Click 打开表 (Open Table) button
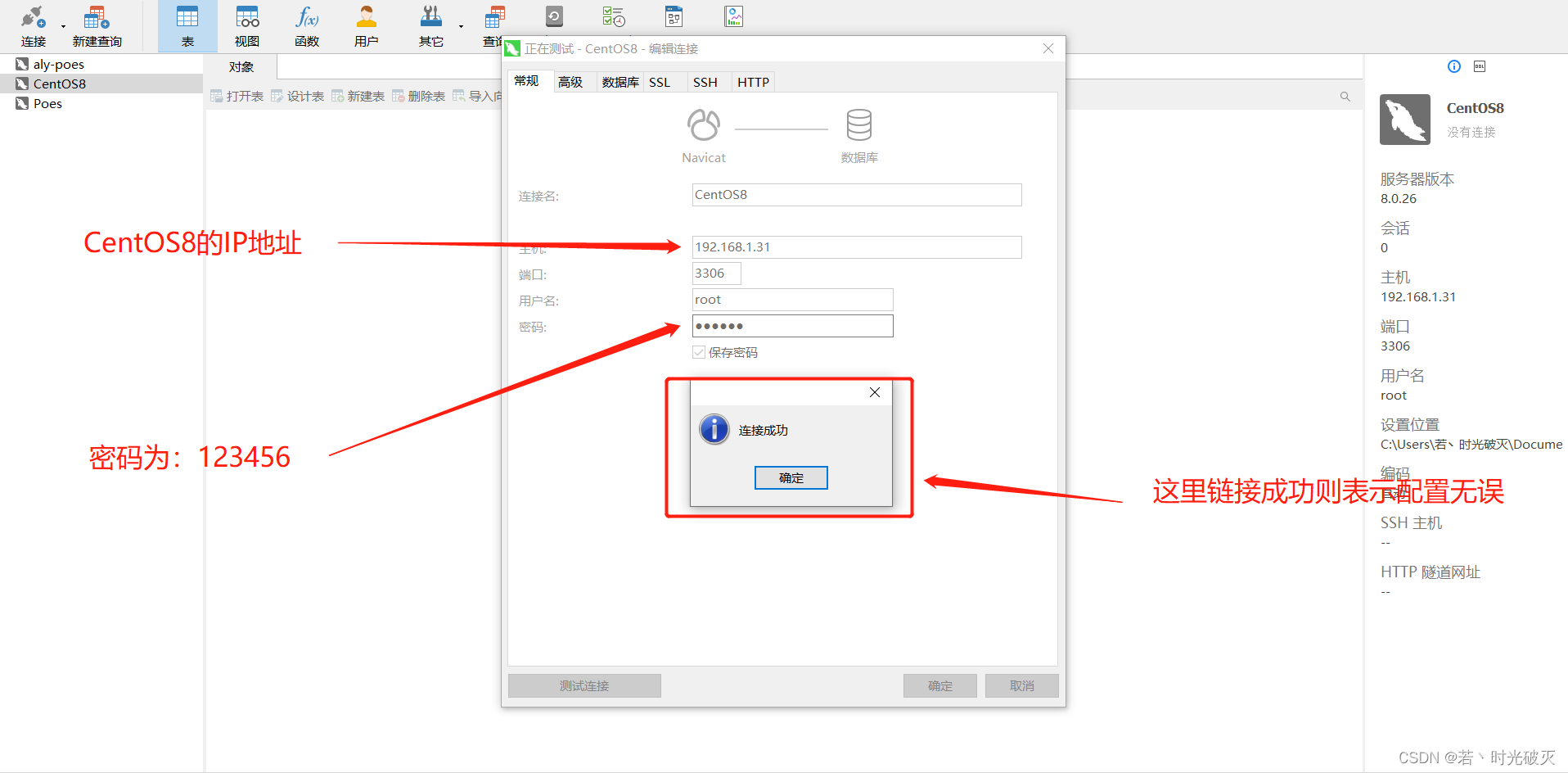Image resolution: width=1568 pixels, height=773 pixels. 237,97
